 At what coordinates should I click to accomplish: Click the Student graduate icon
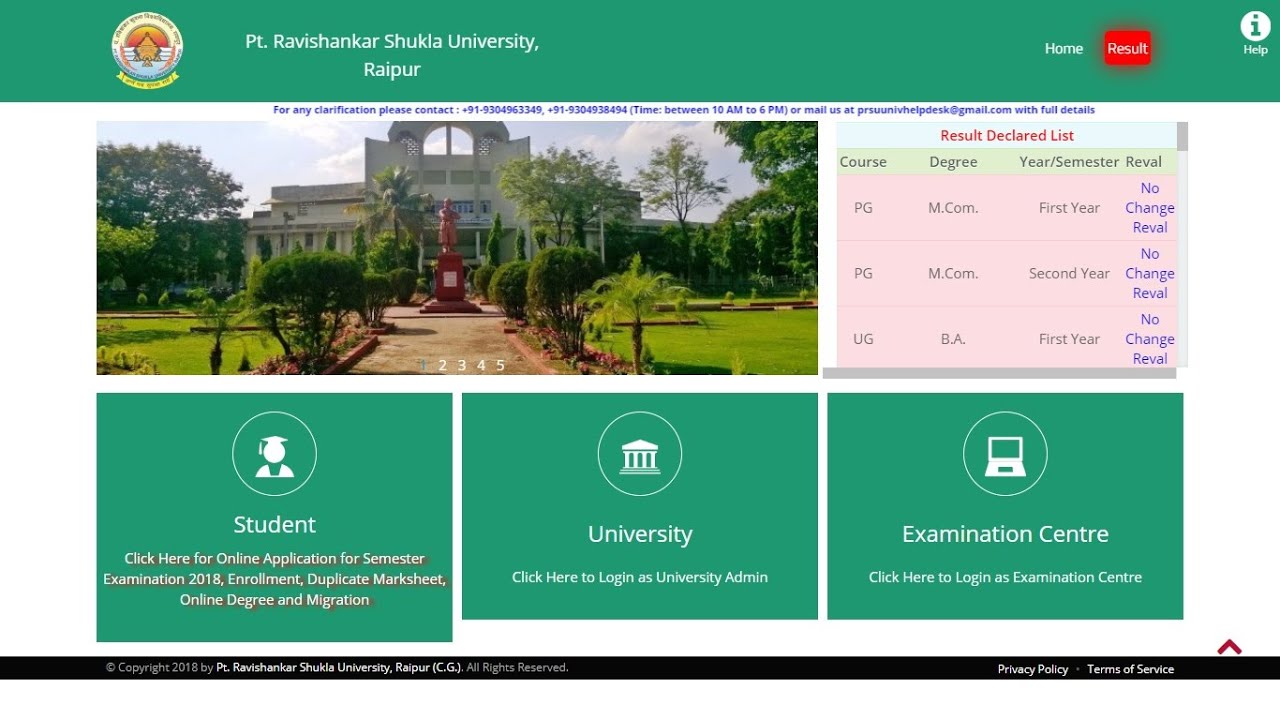[274, 454]
